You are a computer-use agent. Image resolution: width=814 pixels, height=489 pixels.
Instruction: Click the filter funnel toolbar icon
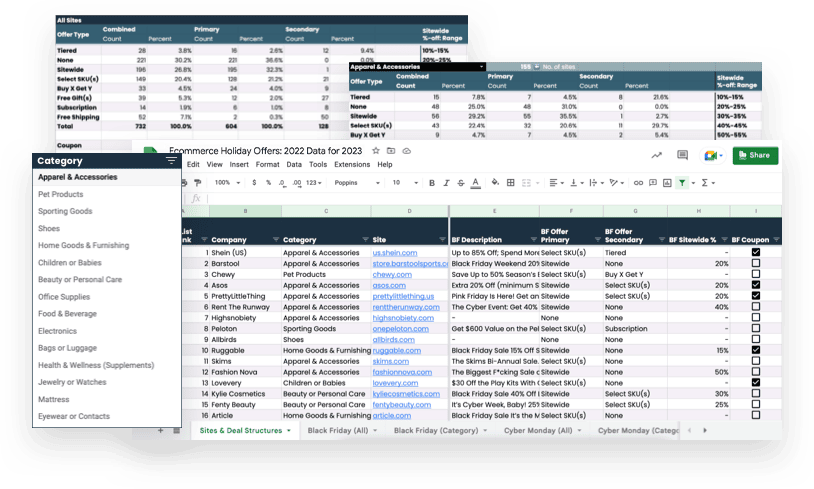(682, 183)
